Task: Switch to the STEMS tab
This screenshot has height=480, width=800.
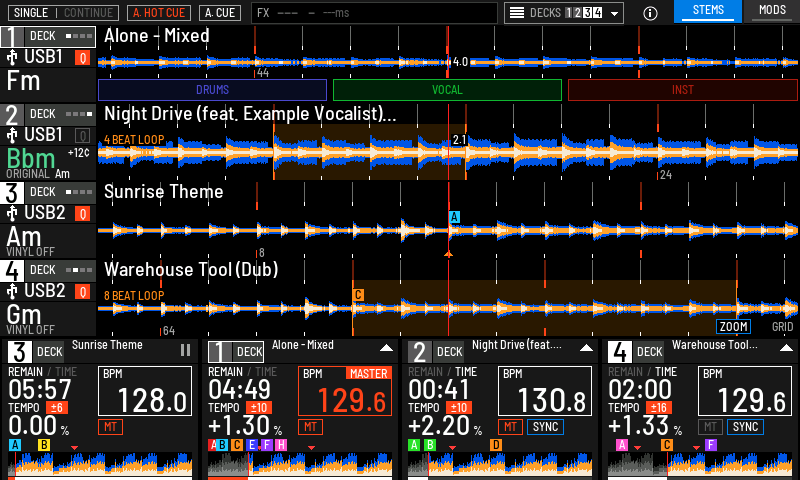Action: click(708, 11)
